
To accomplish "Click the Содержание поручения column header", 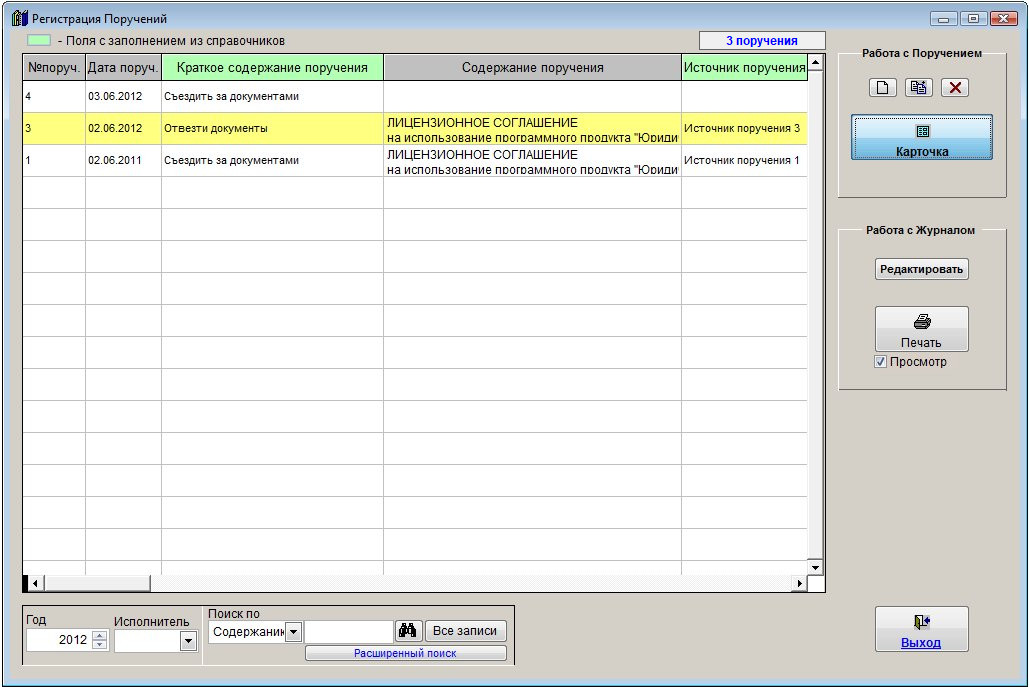I will pyautogui.click(x=532, y=68).
